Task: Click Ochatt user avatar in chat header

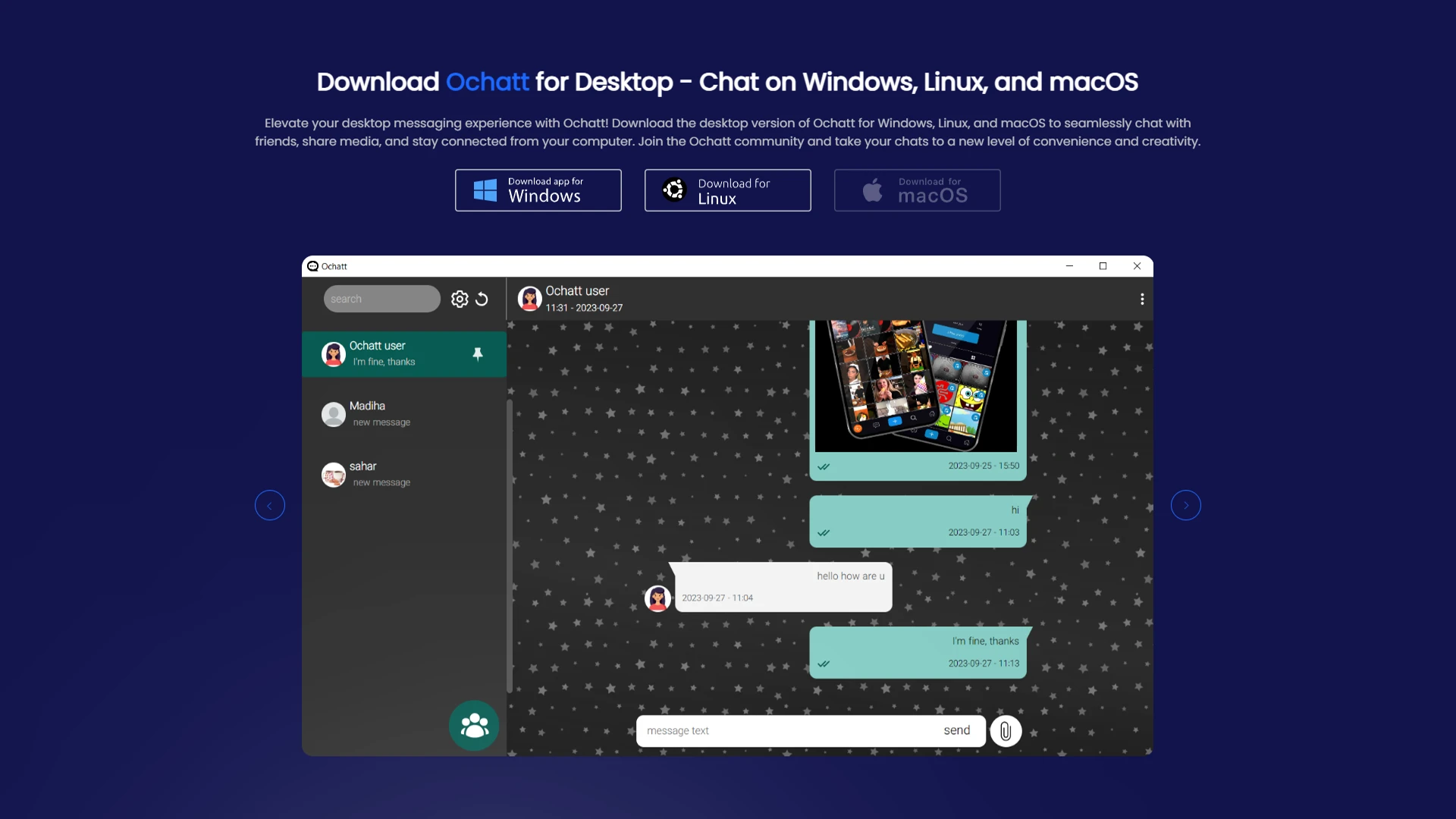Action: click(x=529, y=298)
